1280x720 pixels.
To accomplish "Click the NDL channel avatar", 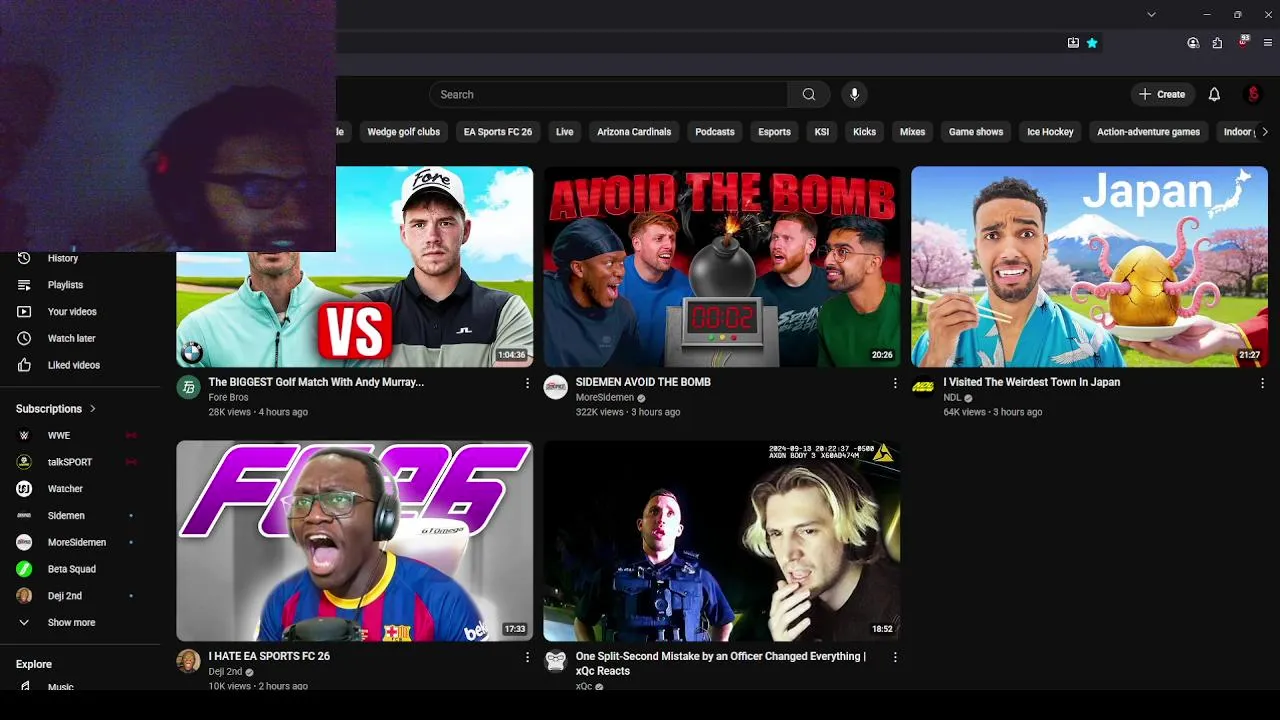I will coord(923,387).
